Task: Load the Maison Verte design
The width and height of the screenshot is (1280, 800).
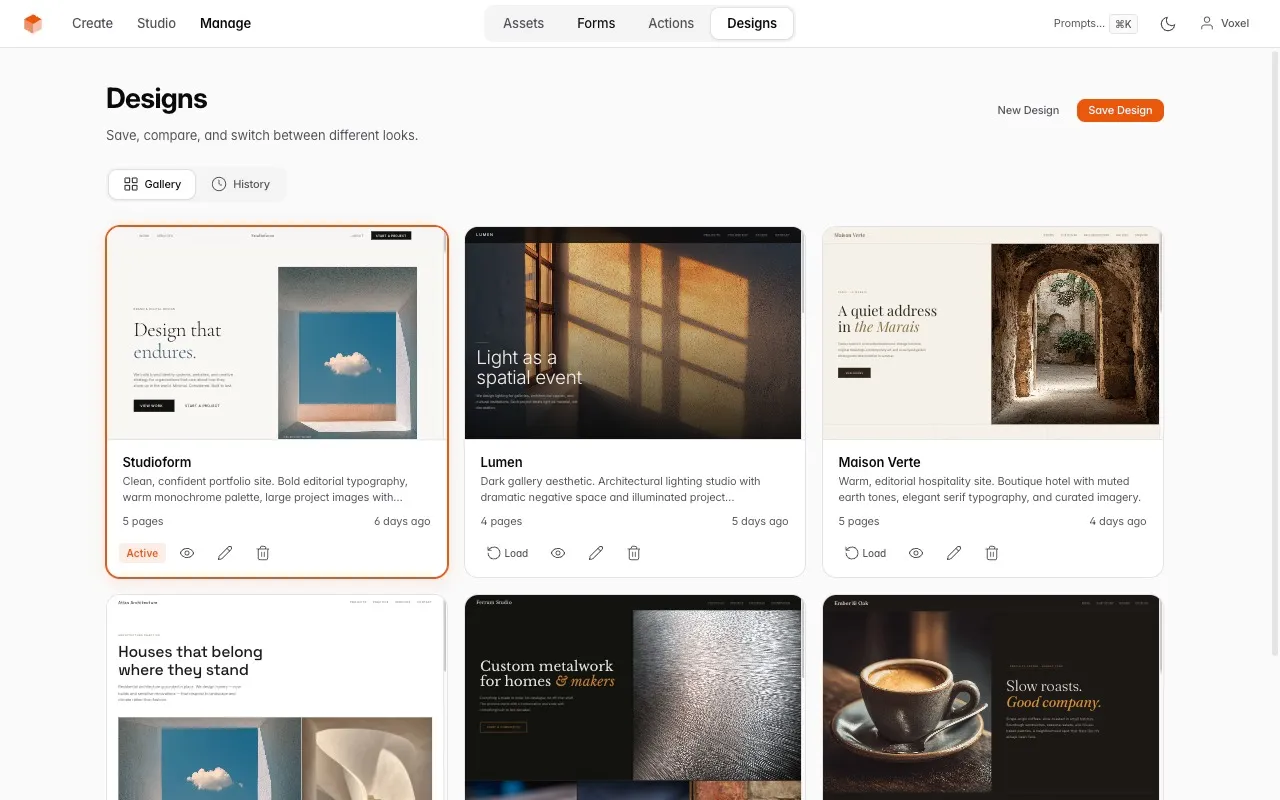Action: click(865, 552)
